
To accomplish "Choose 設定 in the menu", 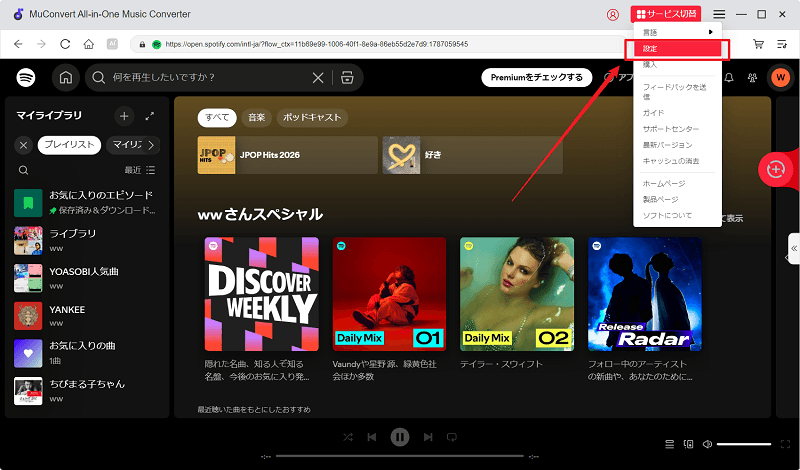I will (677, 48).
